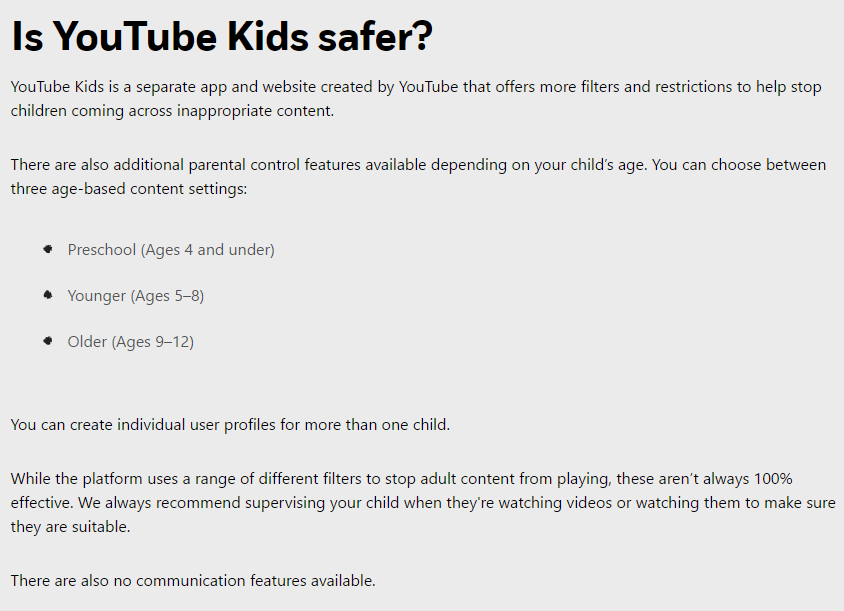
Task: Select 'Younger (Ages 5–8)' list item
Action: [136, 296]
